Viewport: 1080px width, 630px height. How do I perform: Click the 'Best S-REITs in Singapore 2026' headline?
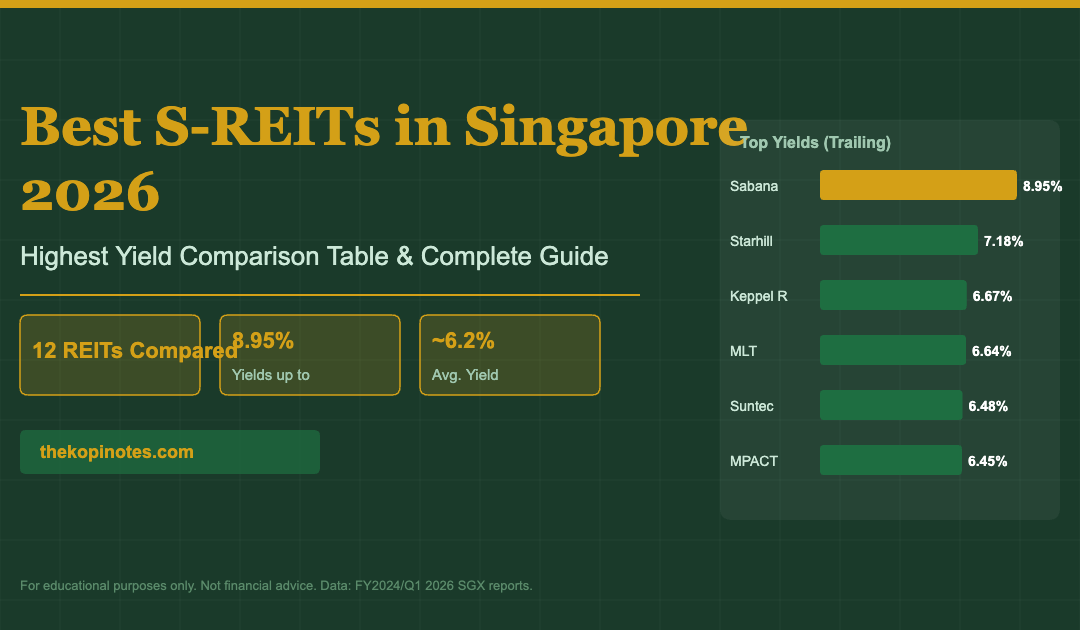click(x=384, y=158)
